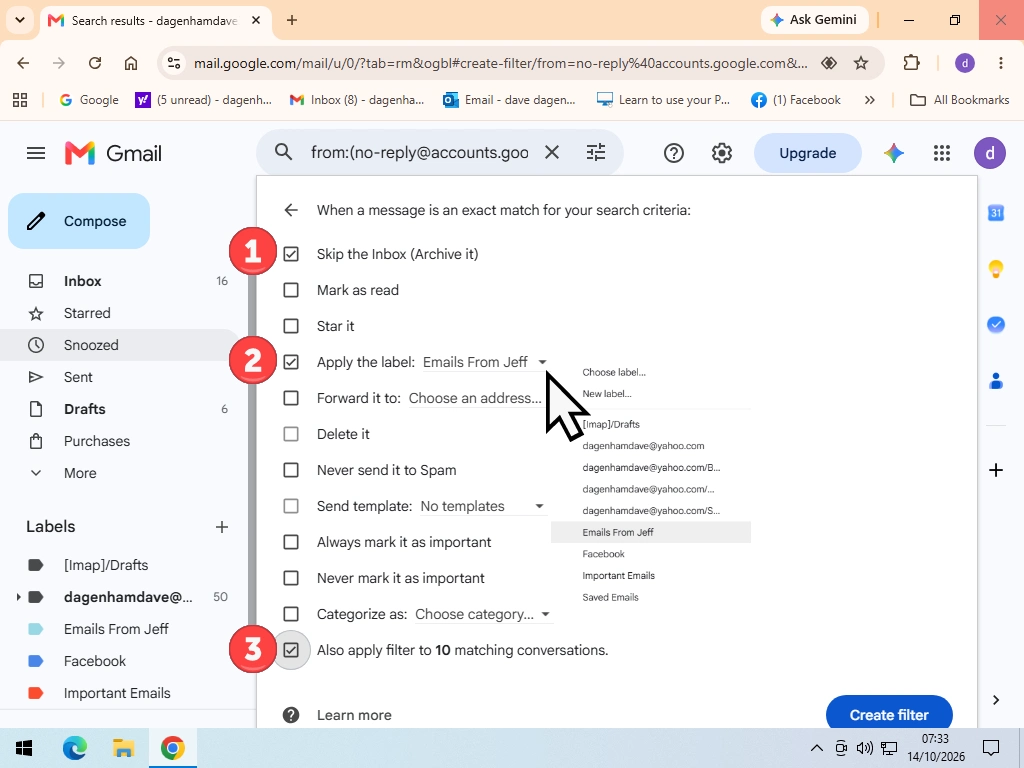Bookmark this tab star icon
The width and height of the screenshot is (1024, 768).
(861, 63)
